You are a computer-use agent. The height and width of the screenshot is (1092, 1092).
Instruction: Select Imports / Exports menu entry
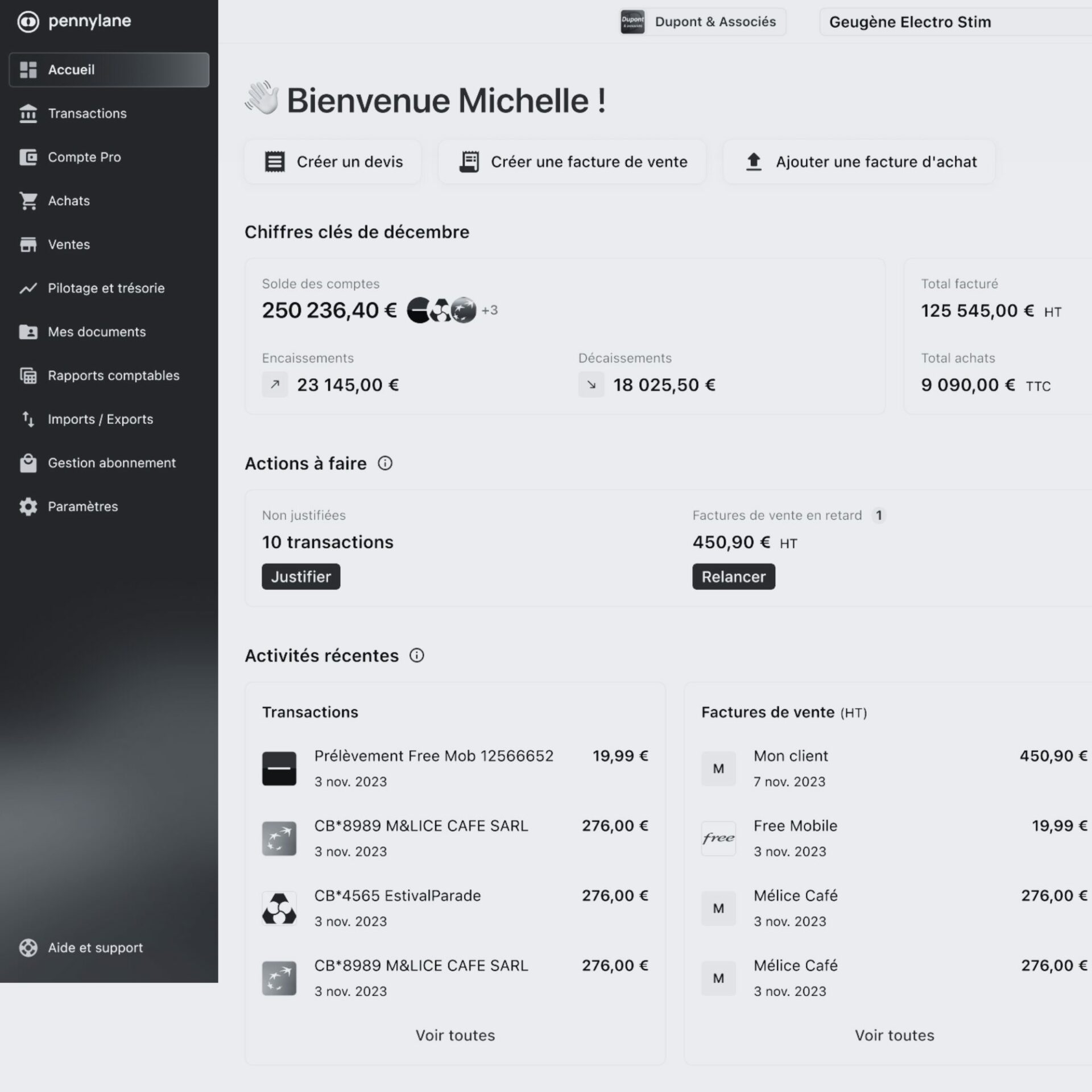tap(100, 420)
